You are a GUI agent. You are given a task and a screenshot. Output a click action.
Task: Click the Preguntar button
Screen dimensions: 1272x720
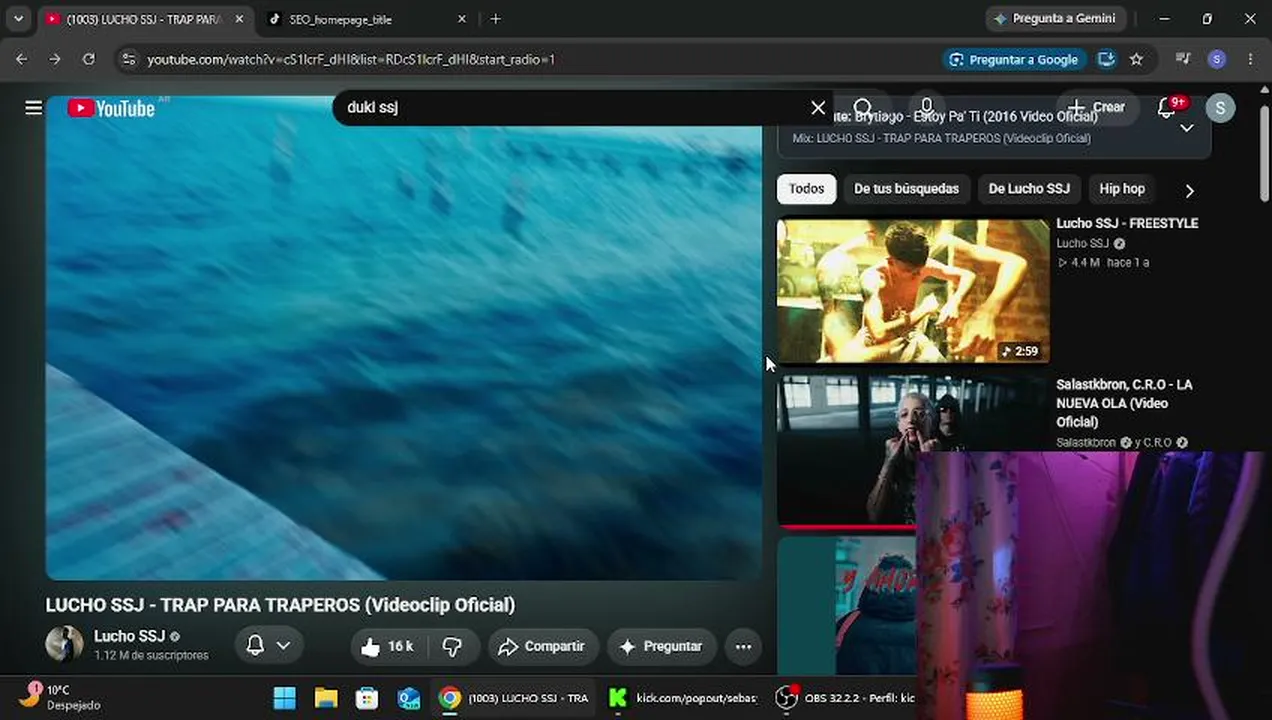[661, 647]
